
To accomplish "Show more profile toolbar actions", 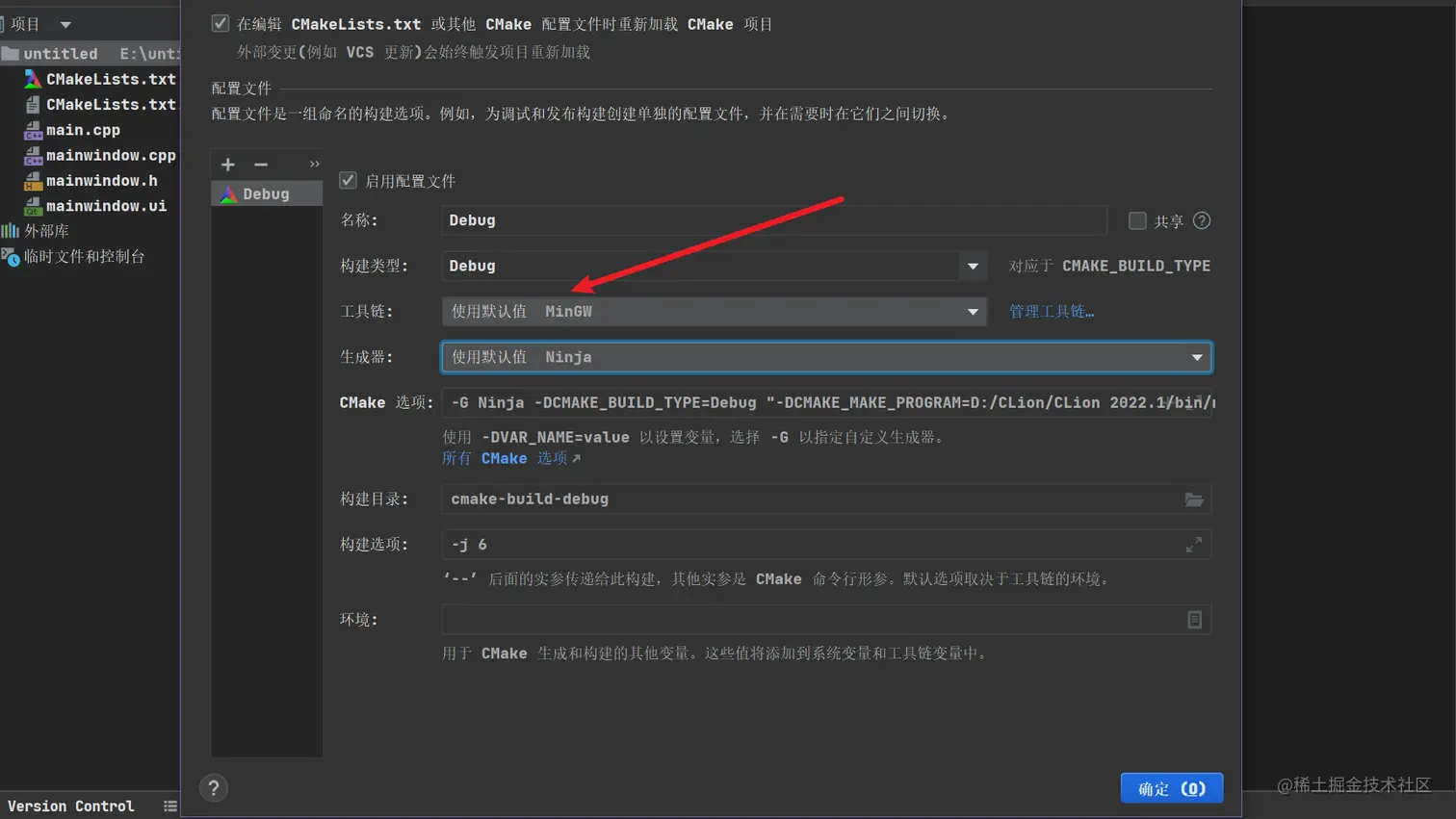I will (x=314, y=165).
